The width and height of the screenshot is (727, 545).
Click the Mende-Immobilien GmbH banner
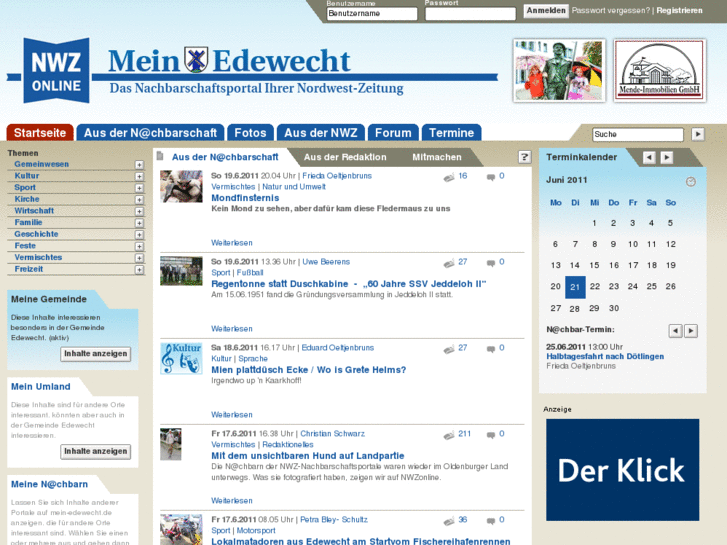click(x=660, y=71)
